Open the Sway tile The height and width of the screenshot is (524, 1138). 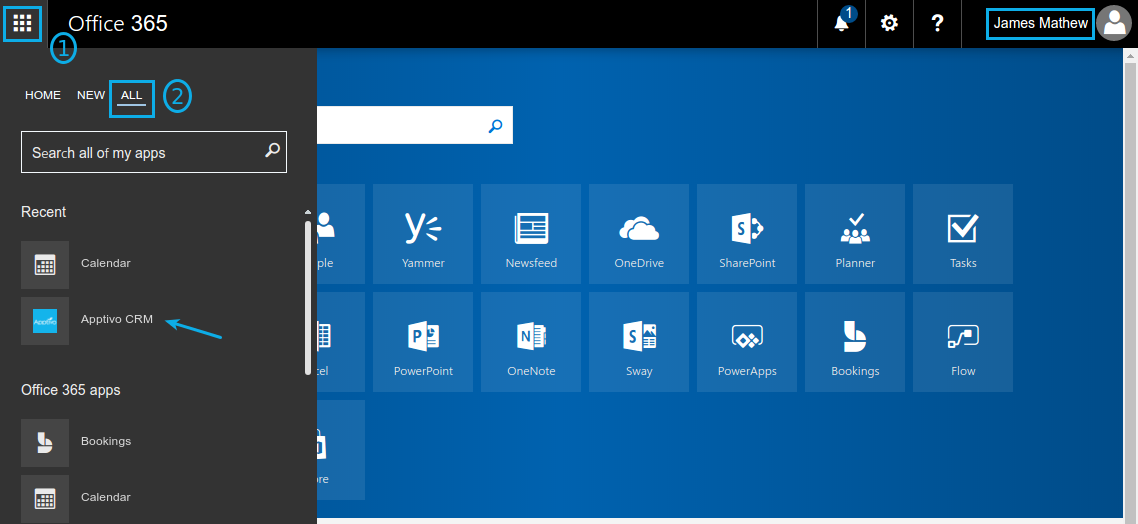click(639, 342)
